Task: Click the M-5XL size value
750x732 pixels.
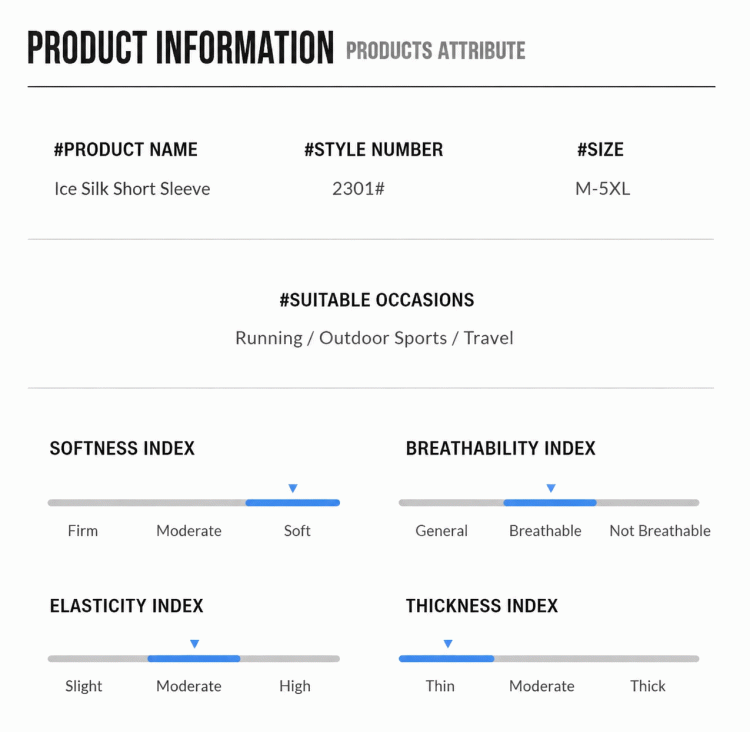Action: [x=603, y=189]
